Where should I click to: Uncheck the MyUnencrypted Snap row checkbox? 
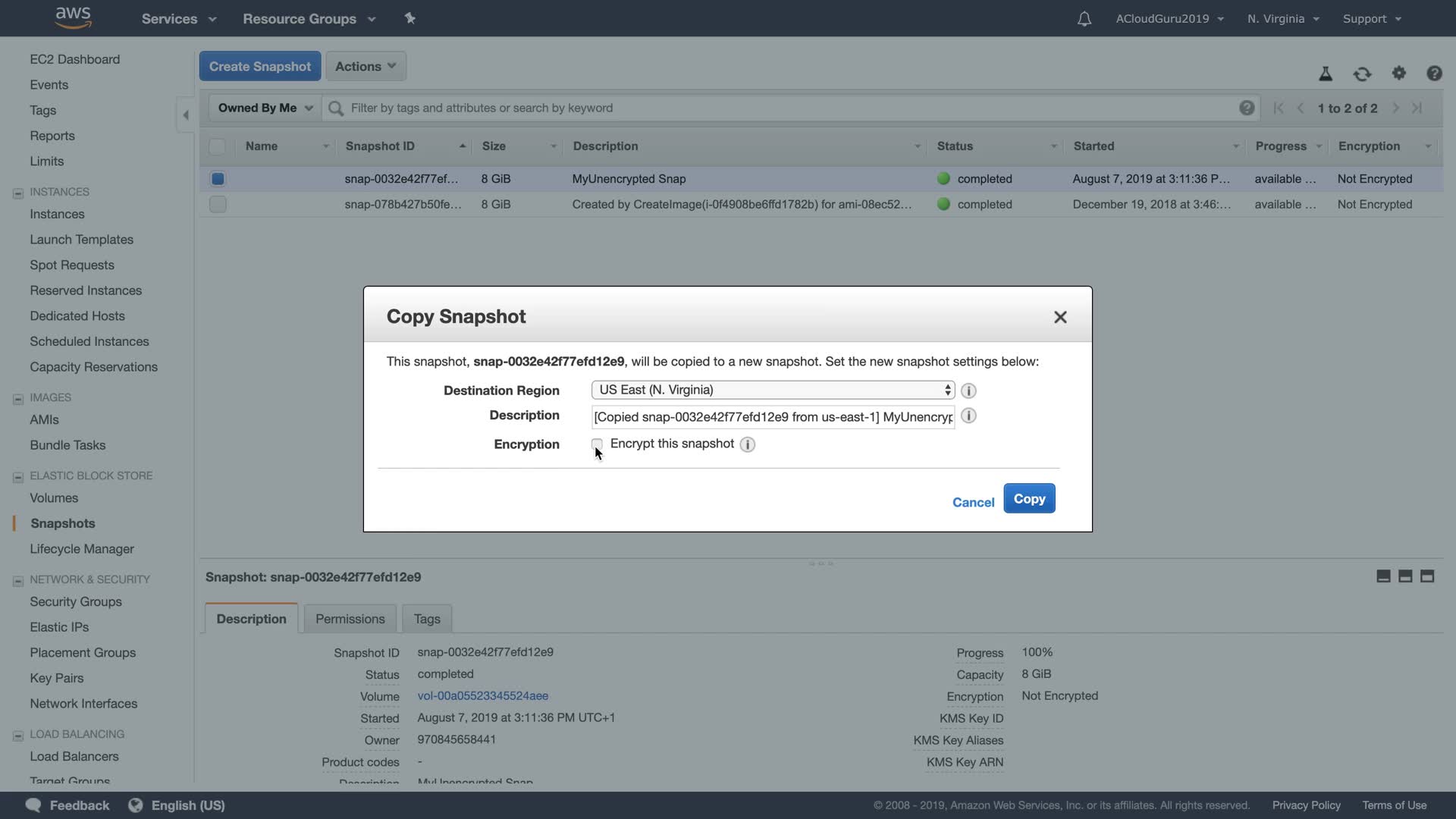coord(218,179)
